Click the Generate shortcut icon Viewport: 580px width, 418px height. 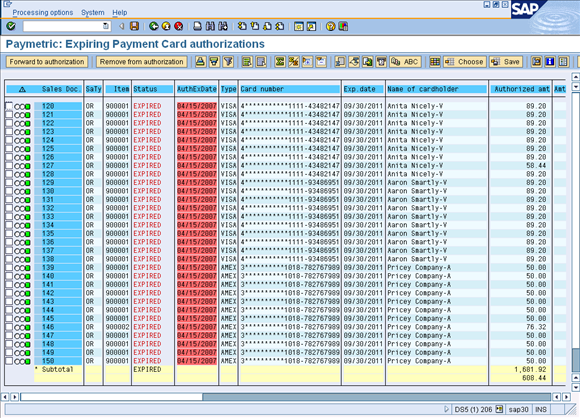tap(311, 26)
